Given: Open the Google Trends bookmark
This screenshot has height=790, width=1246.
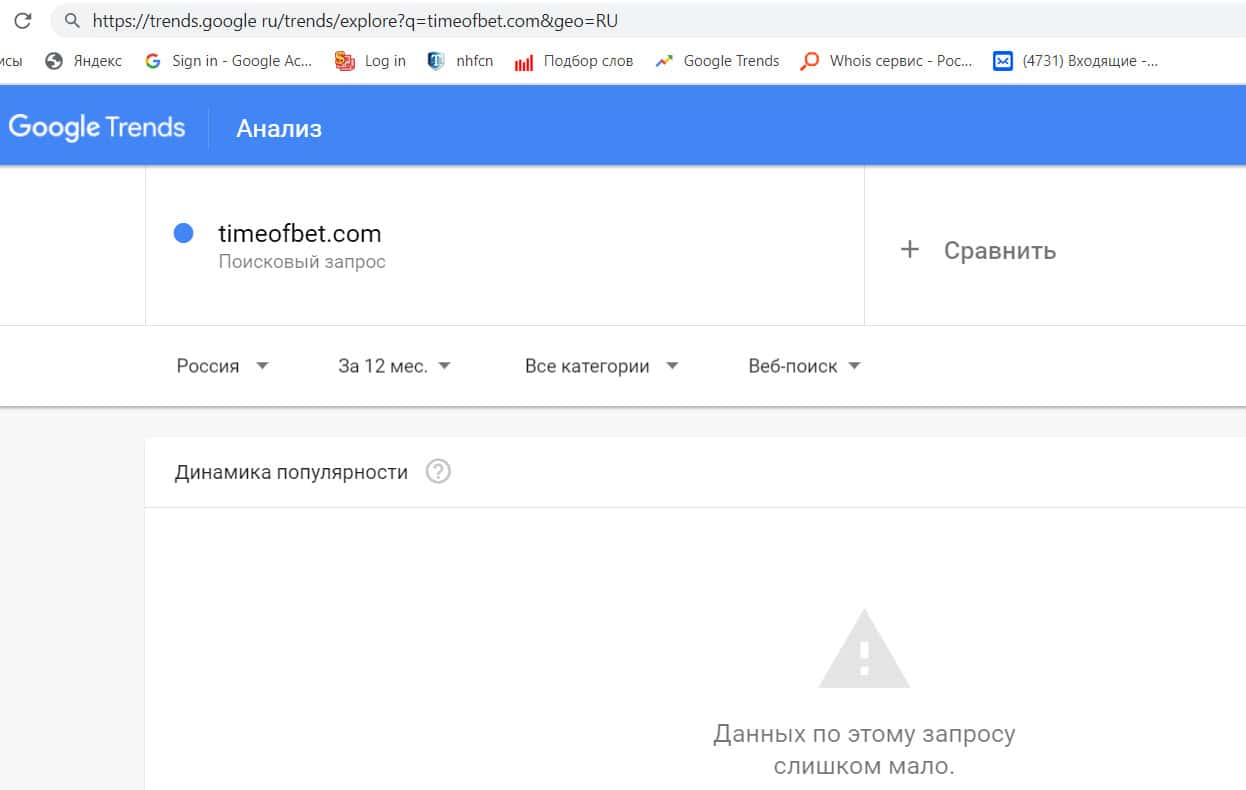Looking at the screenshot, I should click(717, 61).
